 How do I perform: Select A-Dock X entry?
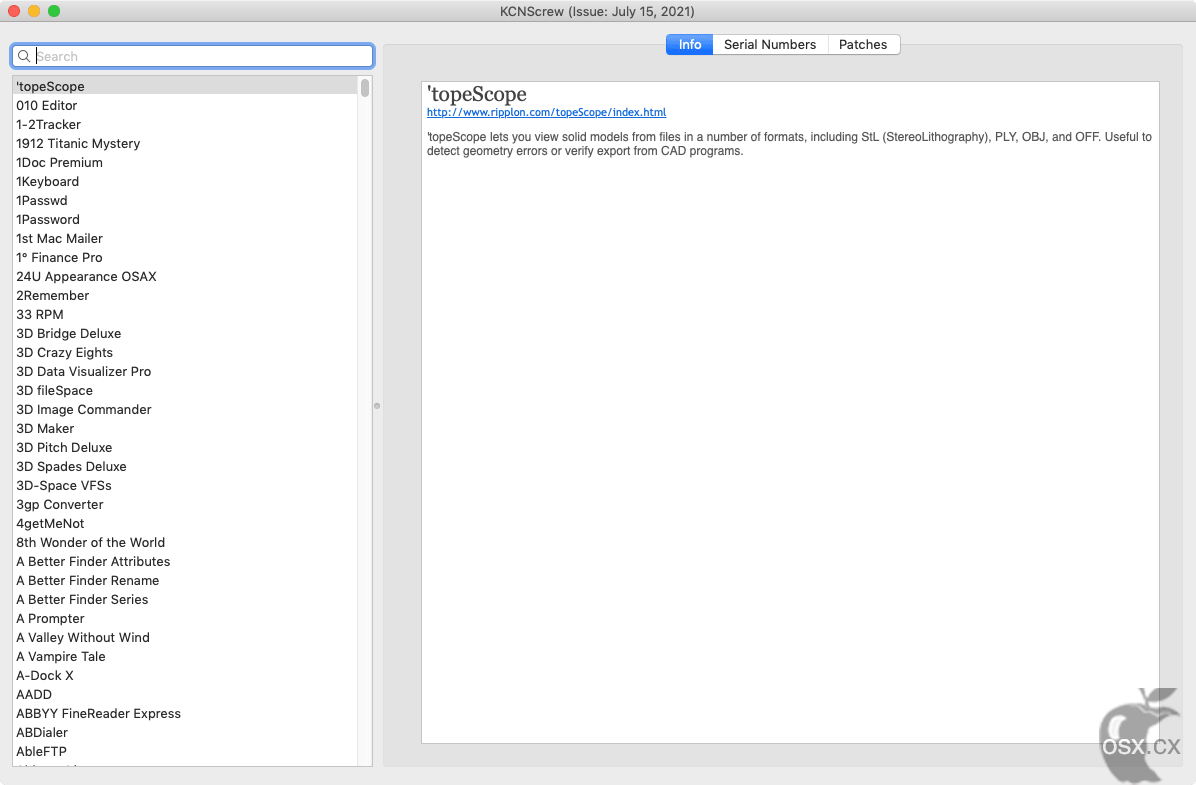coord(185,675)
